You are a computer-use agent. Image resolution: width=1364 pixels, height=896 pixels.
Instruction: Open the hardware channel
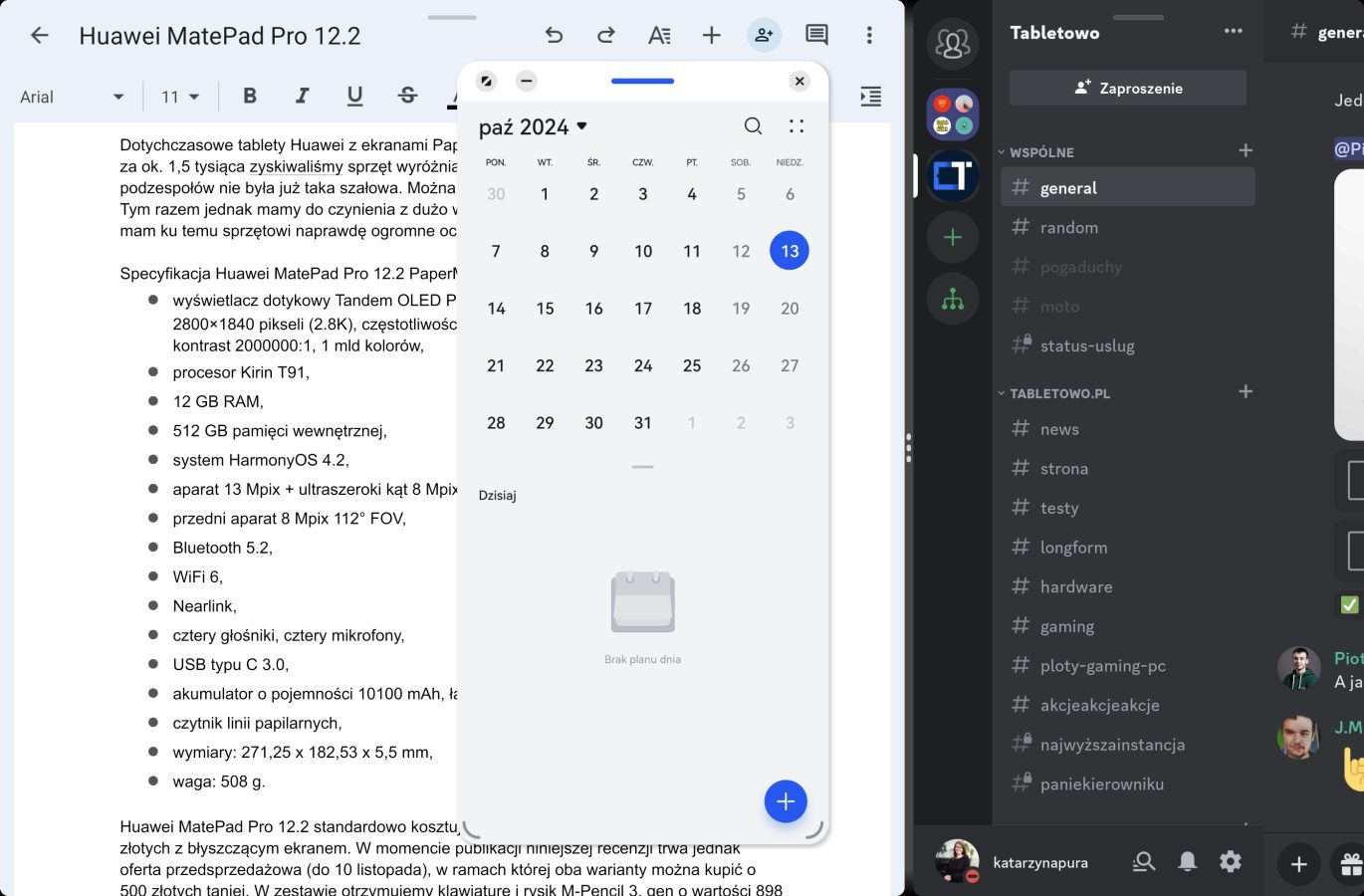1128,586
